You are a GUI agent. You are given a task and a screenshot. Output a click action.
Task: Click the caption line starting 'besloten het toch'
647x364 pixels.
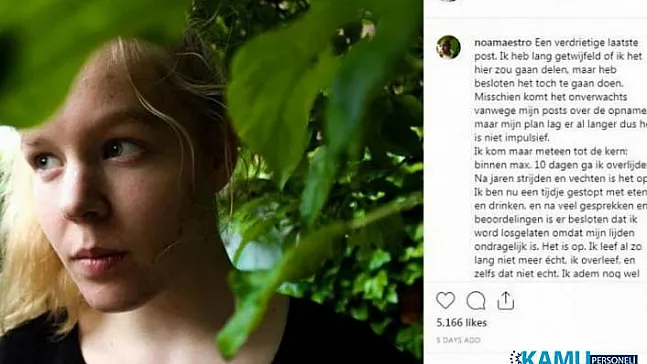[549, 83]
